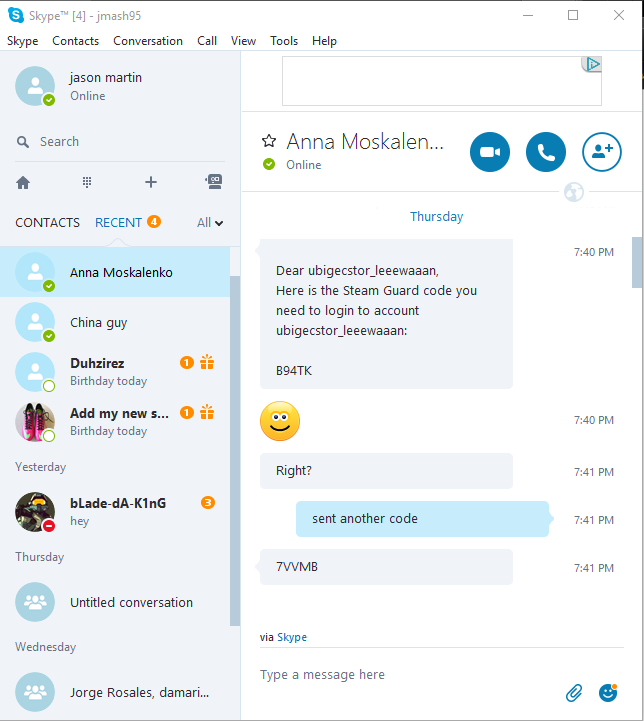
Task: Click the smiley emoticon message
Action: pos(280,421)
